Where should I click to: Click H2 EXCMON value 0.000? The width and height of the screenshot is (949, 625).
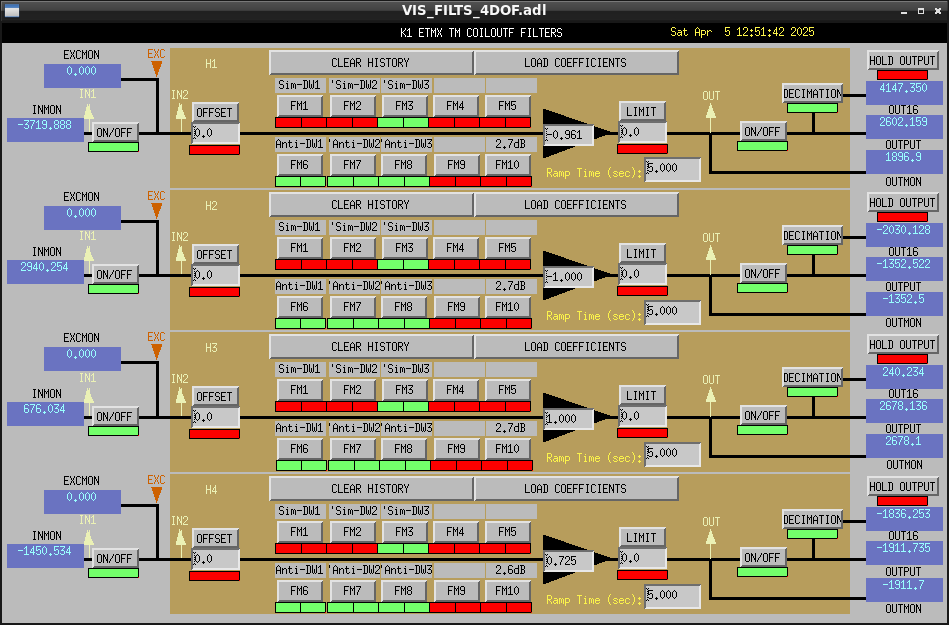click(x=82, y=217)
